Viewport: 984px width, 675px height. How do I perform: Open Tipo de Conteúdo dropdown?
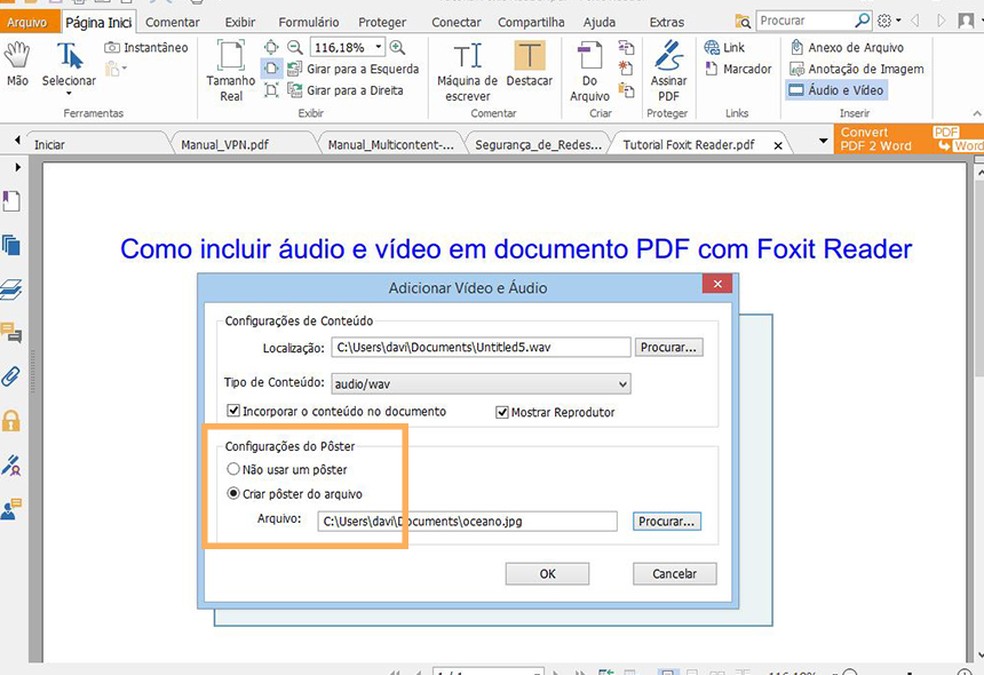click(481, 384)
